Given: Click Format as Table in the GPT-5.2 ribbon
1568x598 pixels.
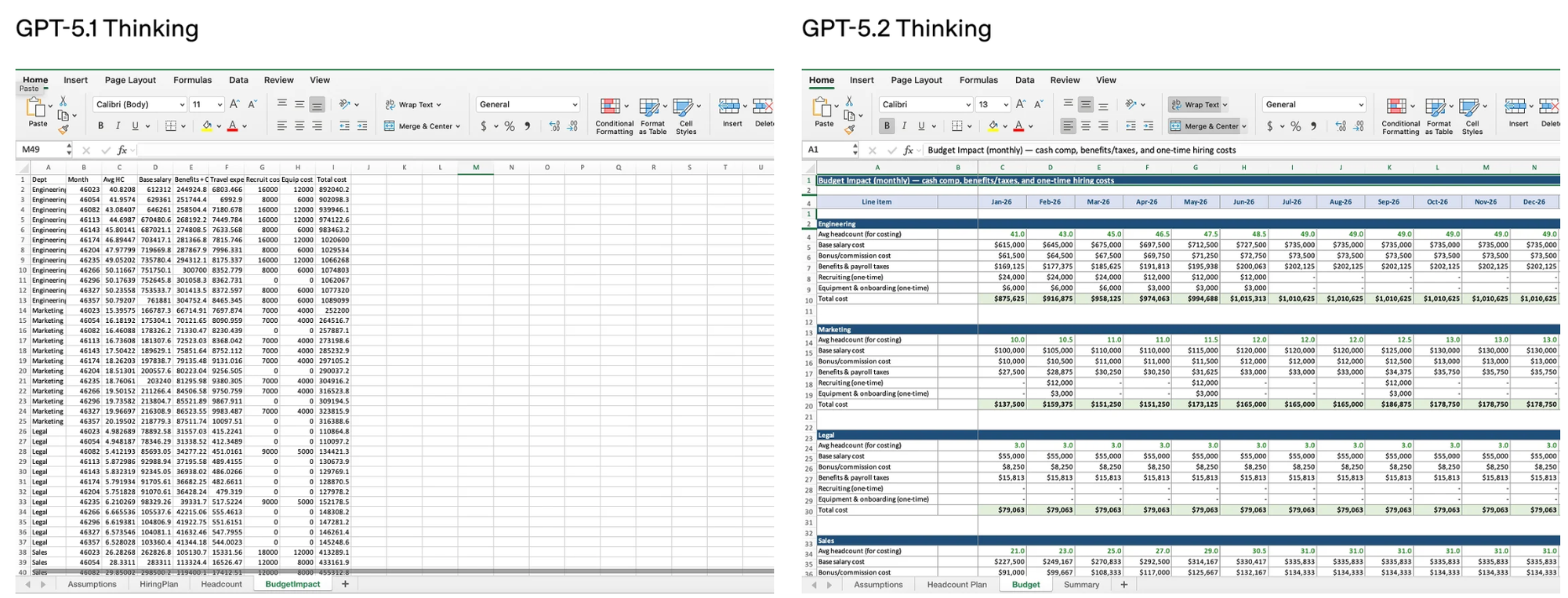Looking at the screenshot, I should (1438, 116).
